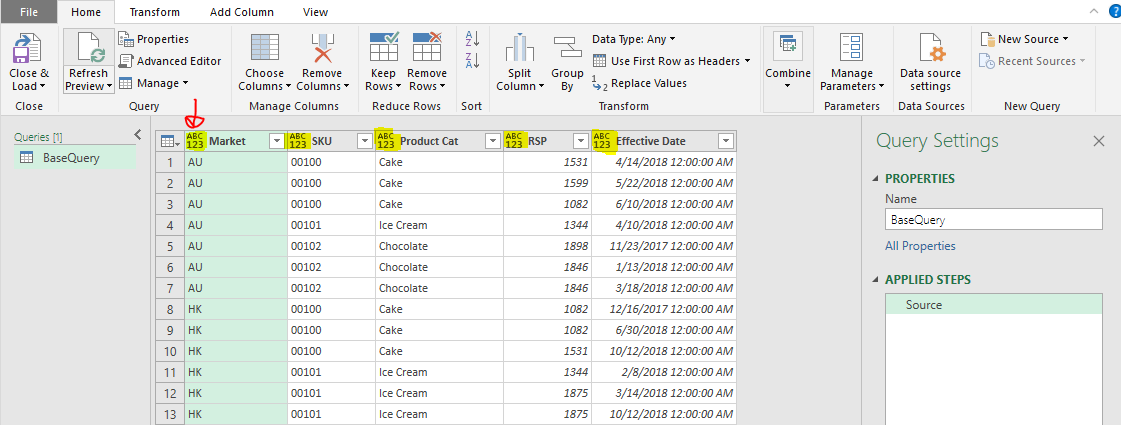Viewport: 1121px width, 425px height.
Task: Open the Market column filter dropdown
Action: point(277,141)
